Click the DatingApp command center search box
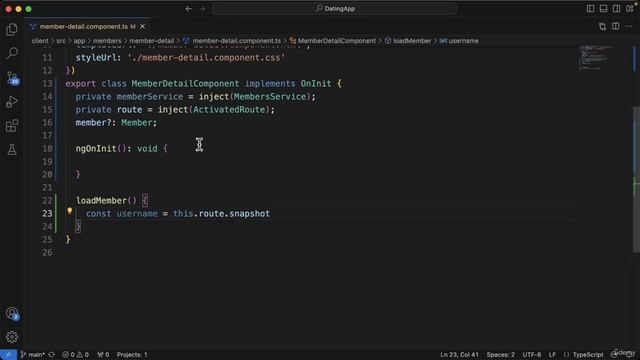Image resolution: width=640 pixels, height=360 pixels. coord(334,9)
